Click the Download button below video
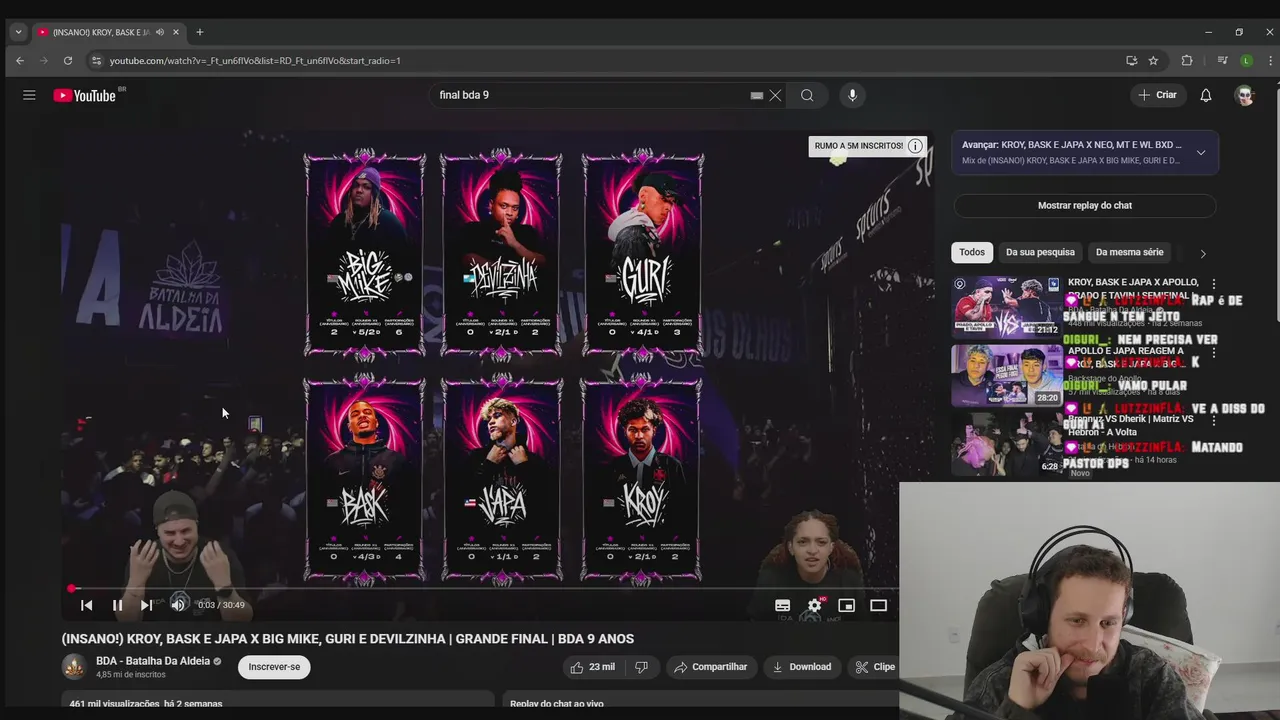1280x720 pixels. [802, 667]
